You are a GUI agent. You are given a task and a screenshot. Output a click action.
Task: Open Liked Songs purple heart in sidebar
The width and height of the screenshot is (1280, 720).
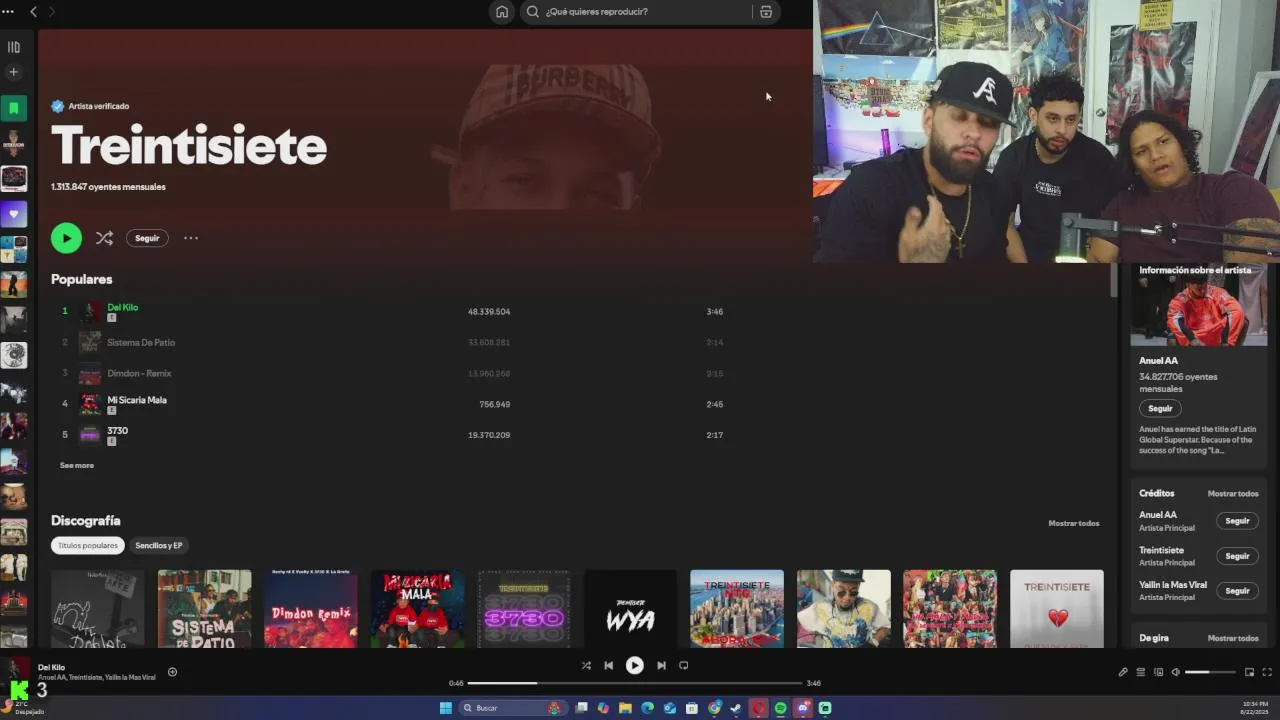14,214
